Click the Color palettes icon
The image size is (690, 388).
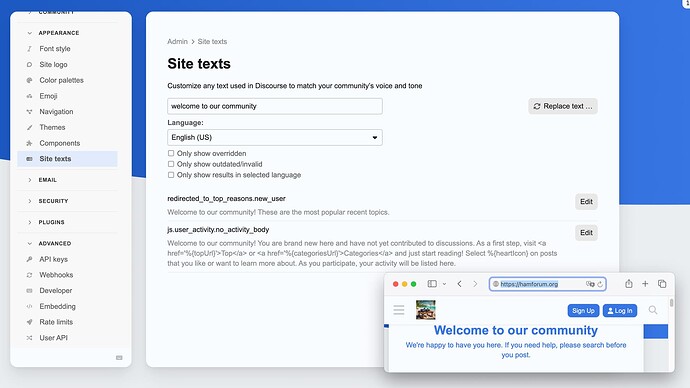tap(29, 80)
